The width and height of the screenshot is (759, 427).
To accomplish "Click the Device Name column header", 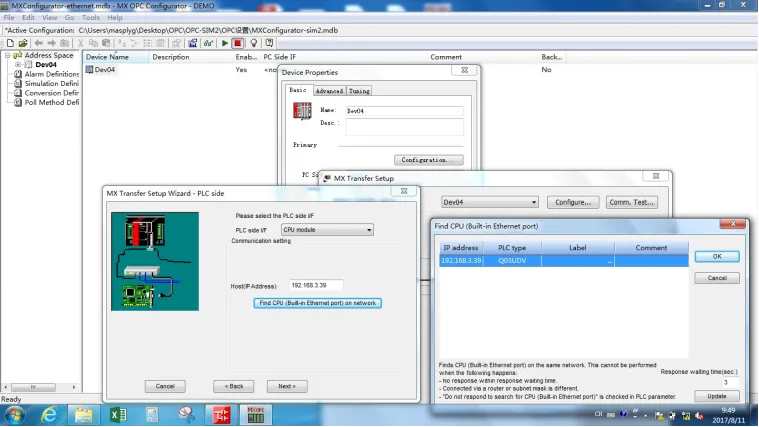I will [115, 57].
